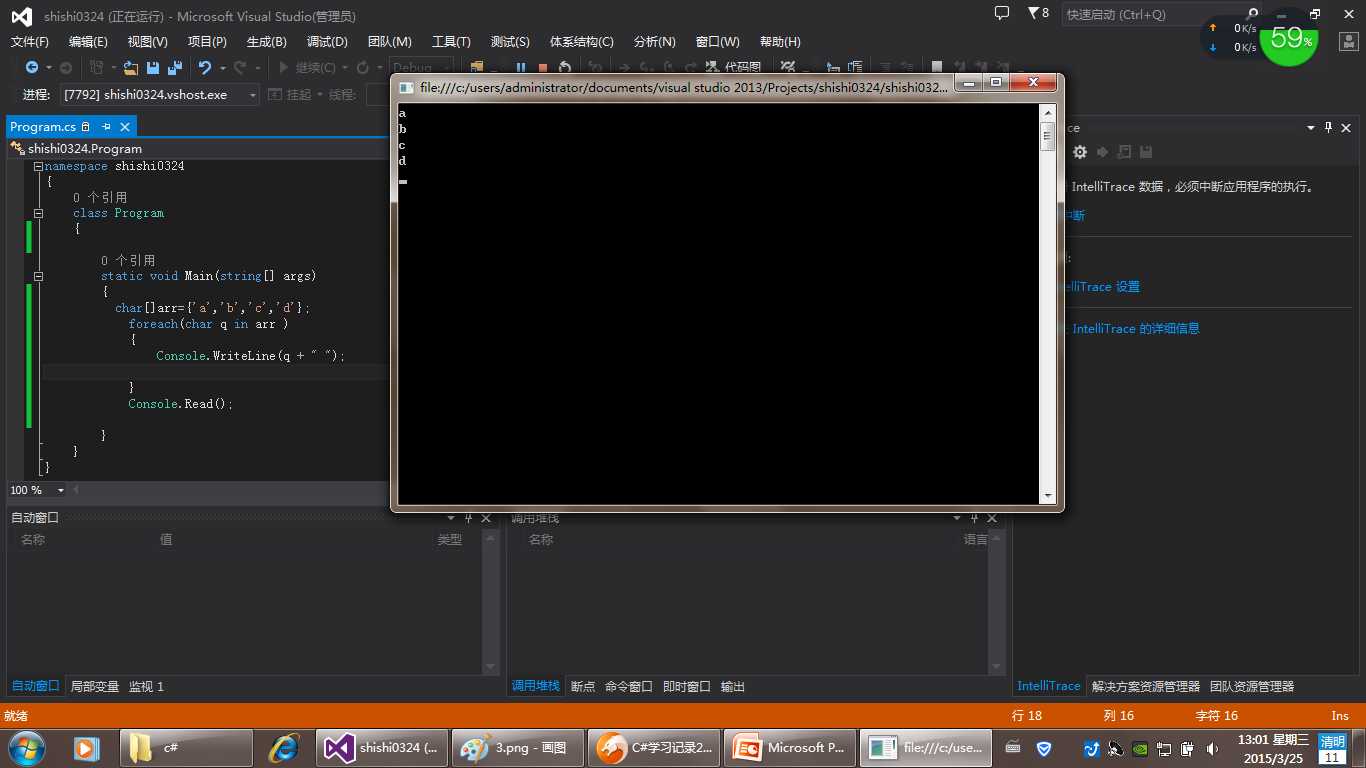1366x768 pixels.
Task: Open Internet Explorer from taskbar
Action: (x=285, y=747)
